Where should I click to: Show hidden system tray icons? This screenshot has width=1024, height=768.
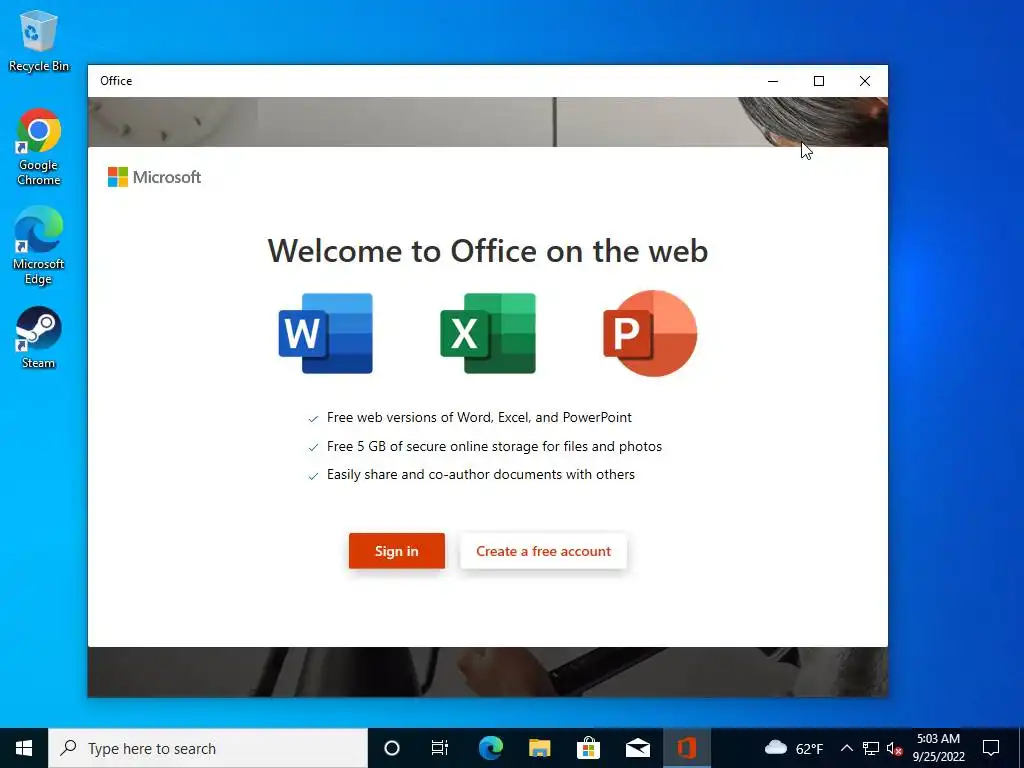[x=846, y=748]
